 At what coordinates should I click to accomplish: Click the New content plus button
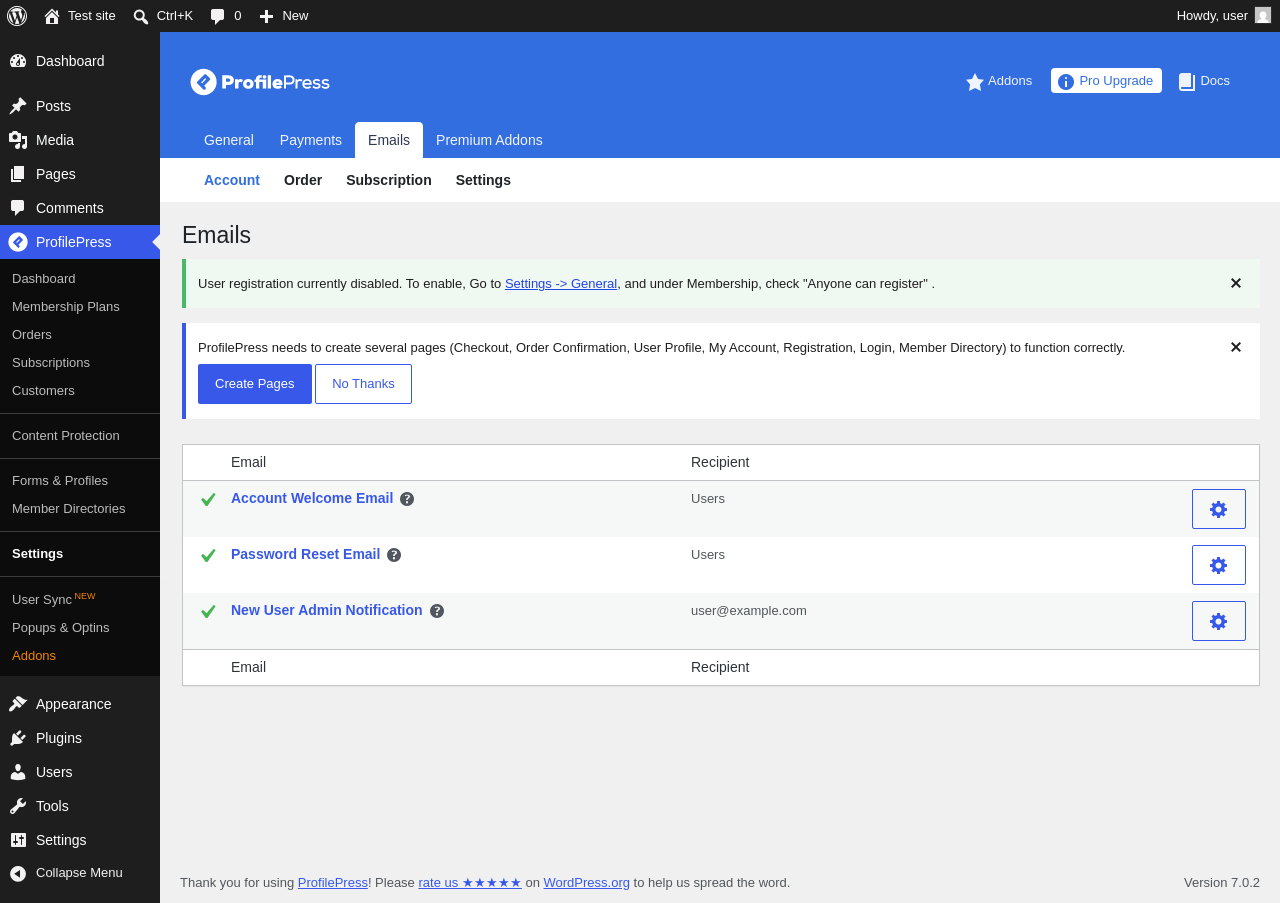click(x=284, y=16)
